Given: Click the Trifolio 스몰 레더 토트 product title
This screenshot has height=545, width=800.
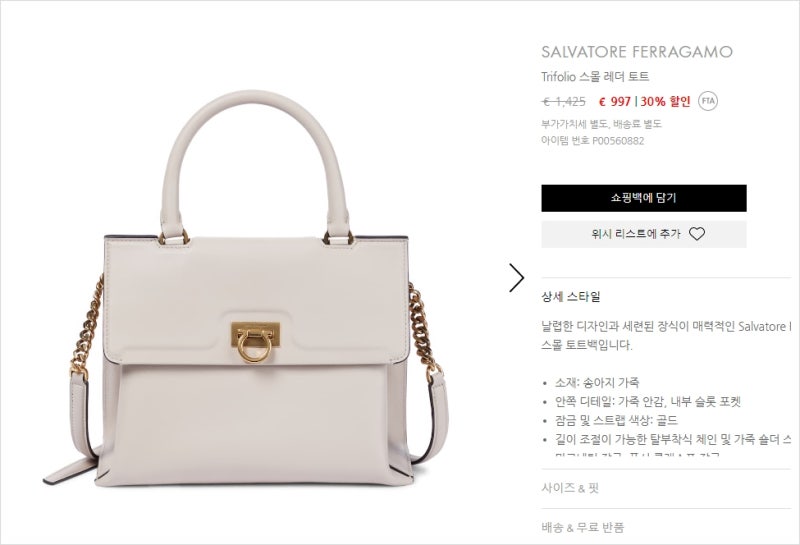Looking at the screenshot, I should 595,77.
